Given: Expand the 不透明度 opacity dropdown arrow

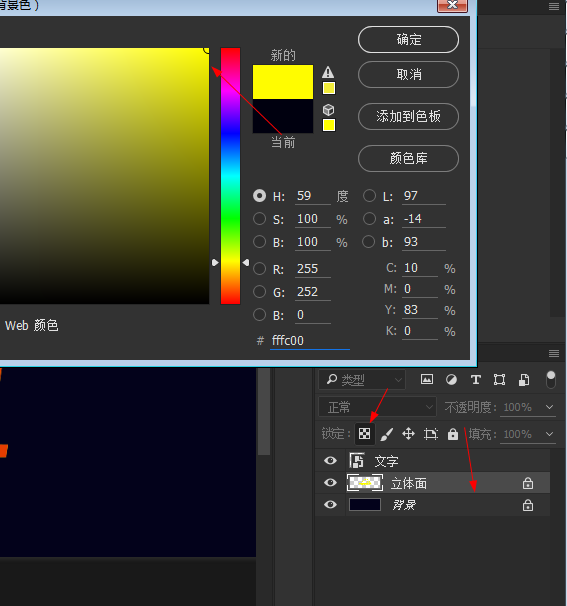Looking at the screenshot, I should (549, 407).
